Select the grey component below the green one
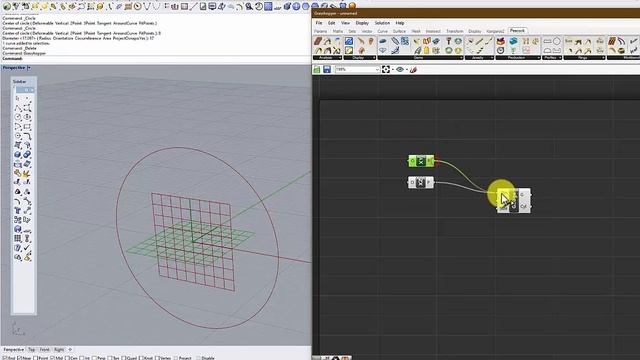The image size is (640, 360). click(421, 182)
